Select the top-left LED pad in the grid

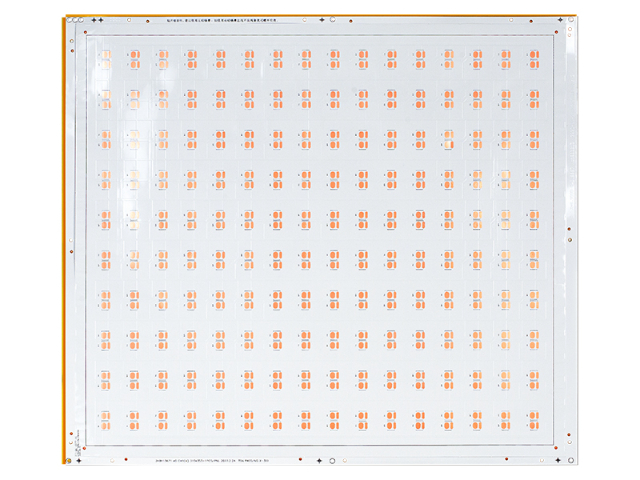133,60
